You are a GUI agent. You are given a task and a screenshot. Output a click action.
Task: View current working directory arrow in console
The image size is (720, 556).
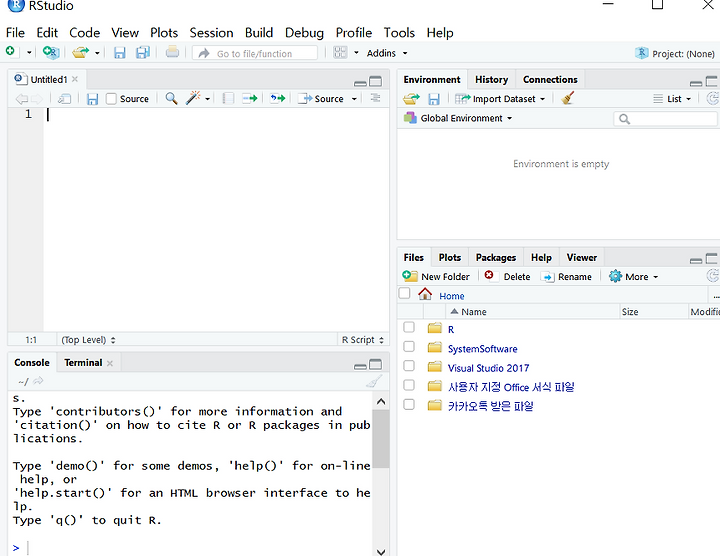coord(39,381)
